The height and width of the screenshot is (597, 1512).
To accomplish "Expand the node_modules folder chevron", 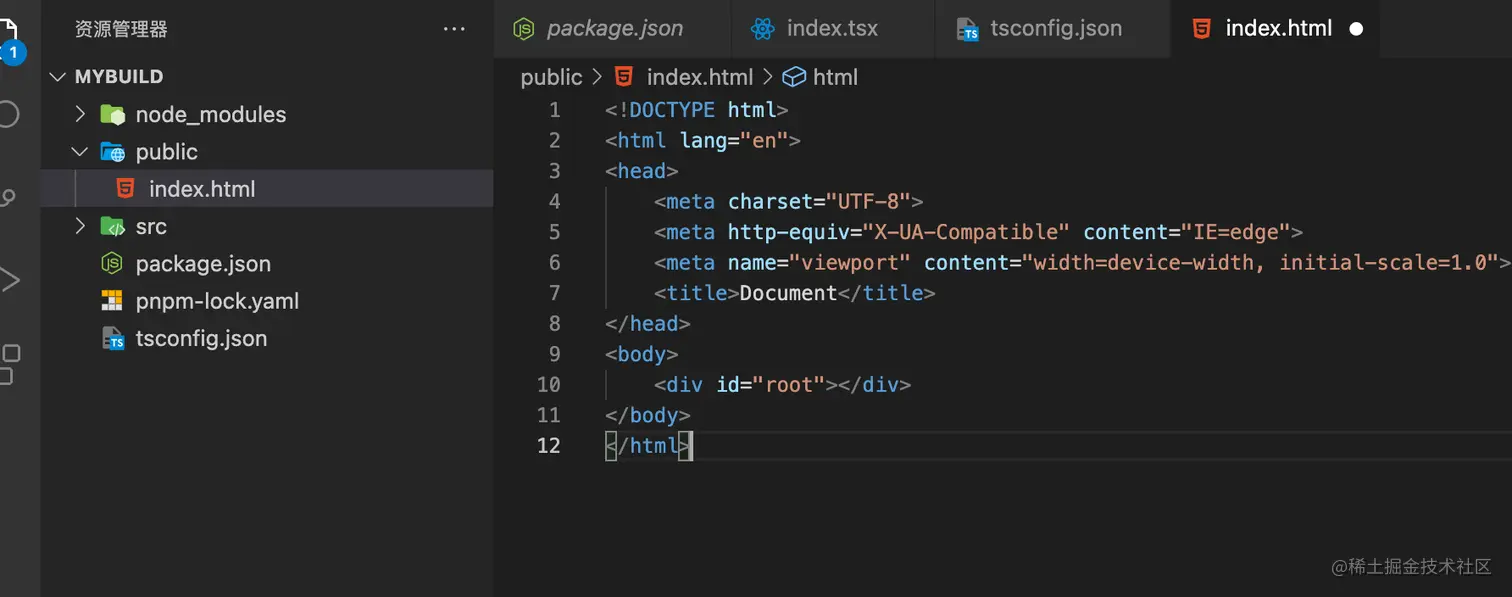I will 80,115.
